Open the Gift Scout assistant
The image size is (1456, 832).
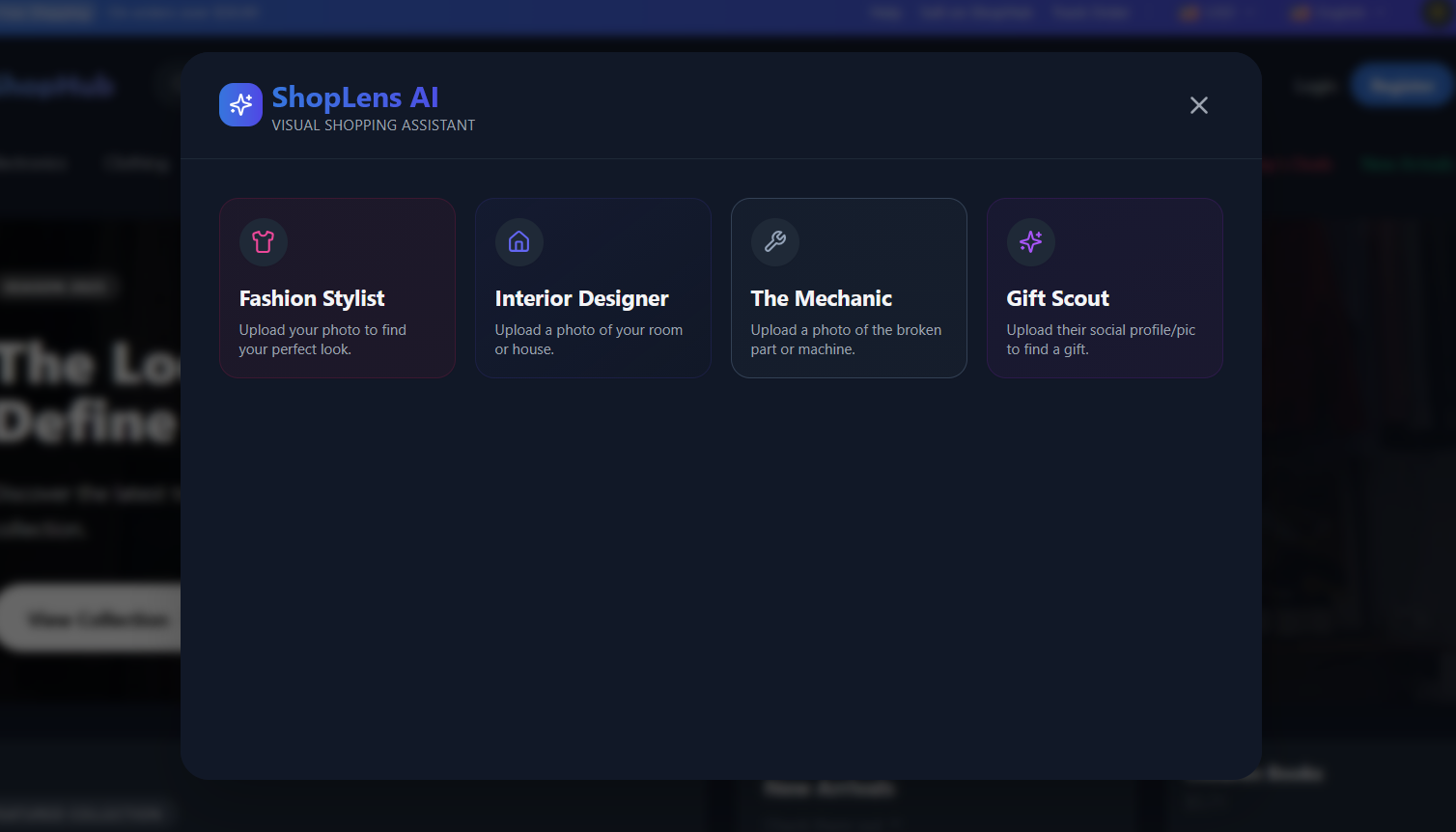tap(1105, 288)
